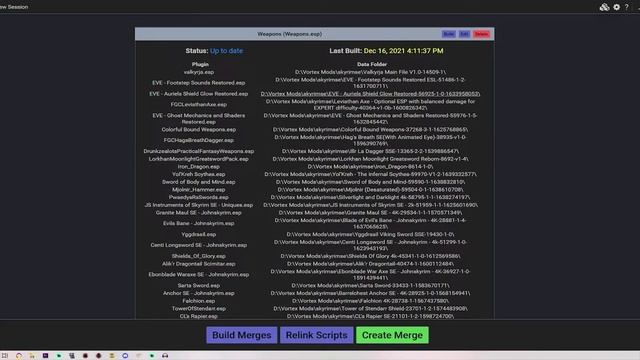Viewport: 640px width, 360px height.
Task: Select the Iron_Dragon.esp plugin
Action: pyautogui.click(x=199, y=167)
